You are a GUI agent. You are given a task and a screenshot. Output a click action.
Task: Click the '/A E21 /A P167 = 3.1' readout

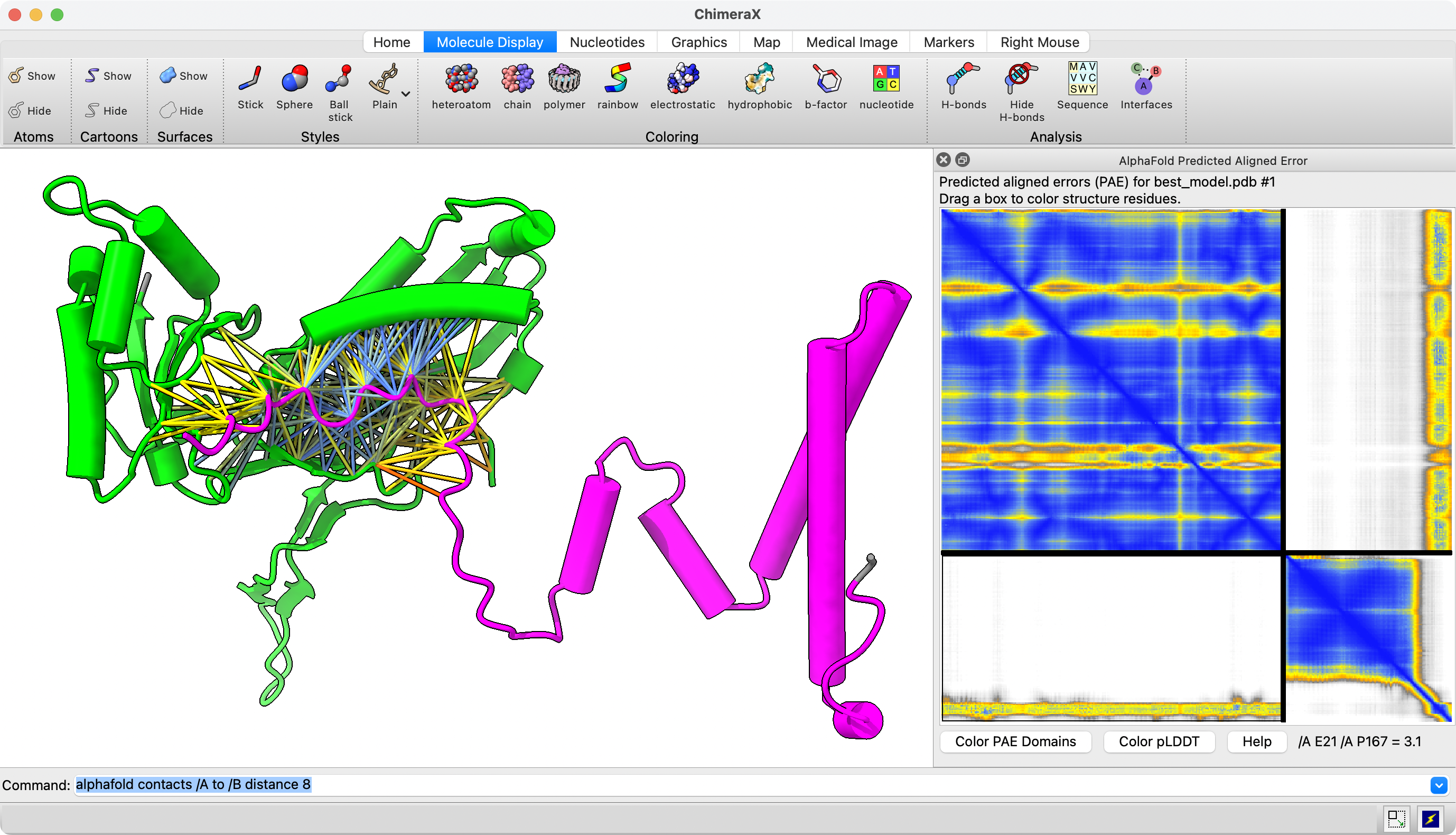click(1359, 741)
